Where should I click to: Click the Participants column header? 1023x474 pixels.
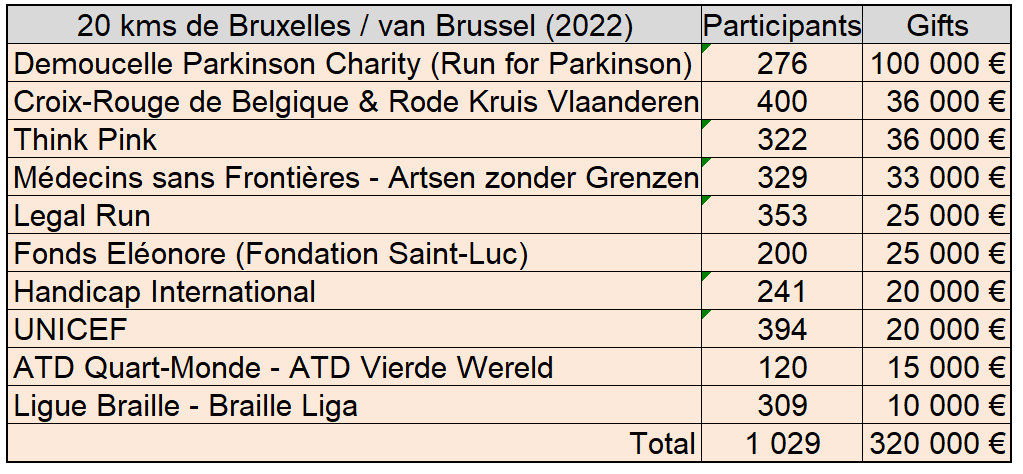coord(782,25)
